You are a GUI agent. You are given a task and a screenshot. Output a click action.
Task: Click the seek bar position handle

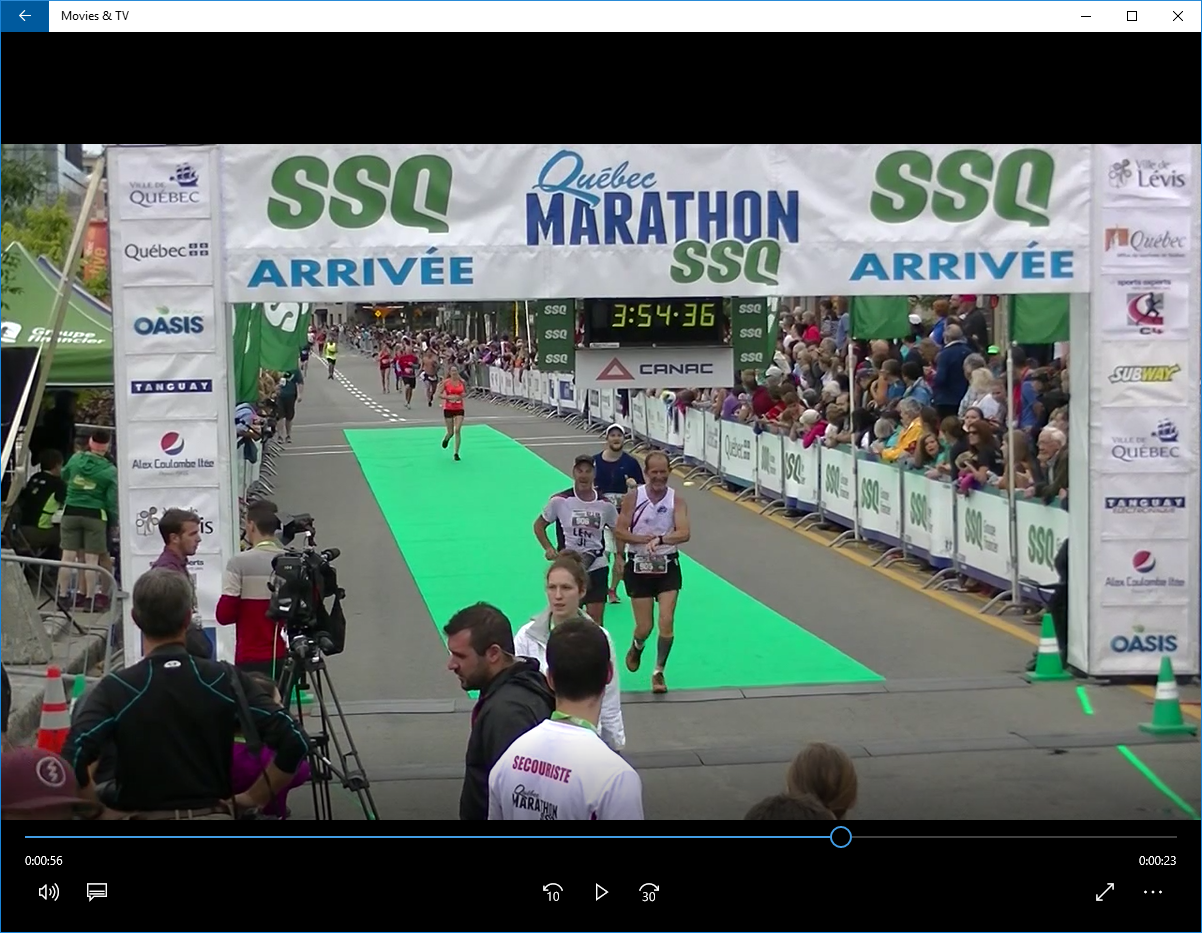[841, 837]
